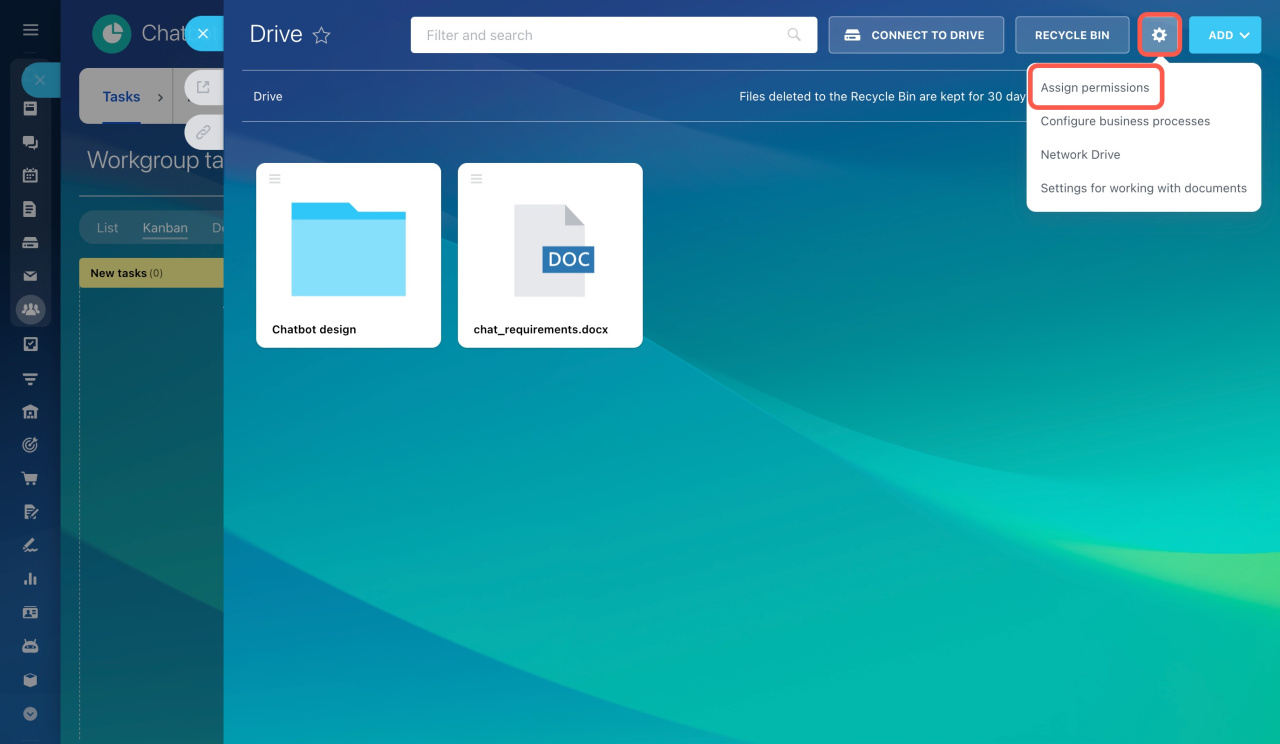Image resolution: width=1280 pixels, height=744 pixels.
Task: Focus the Filter and search field
Action: pos(600,35)
